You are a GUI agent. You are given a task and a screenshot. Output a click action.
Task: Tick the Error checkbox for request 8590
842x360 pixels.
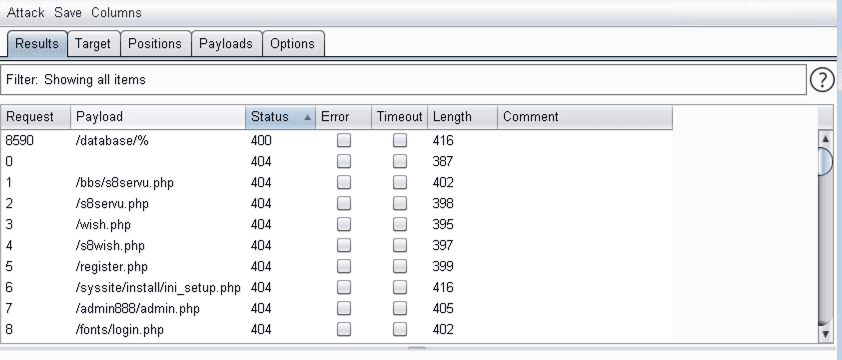344,140
